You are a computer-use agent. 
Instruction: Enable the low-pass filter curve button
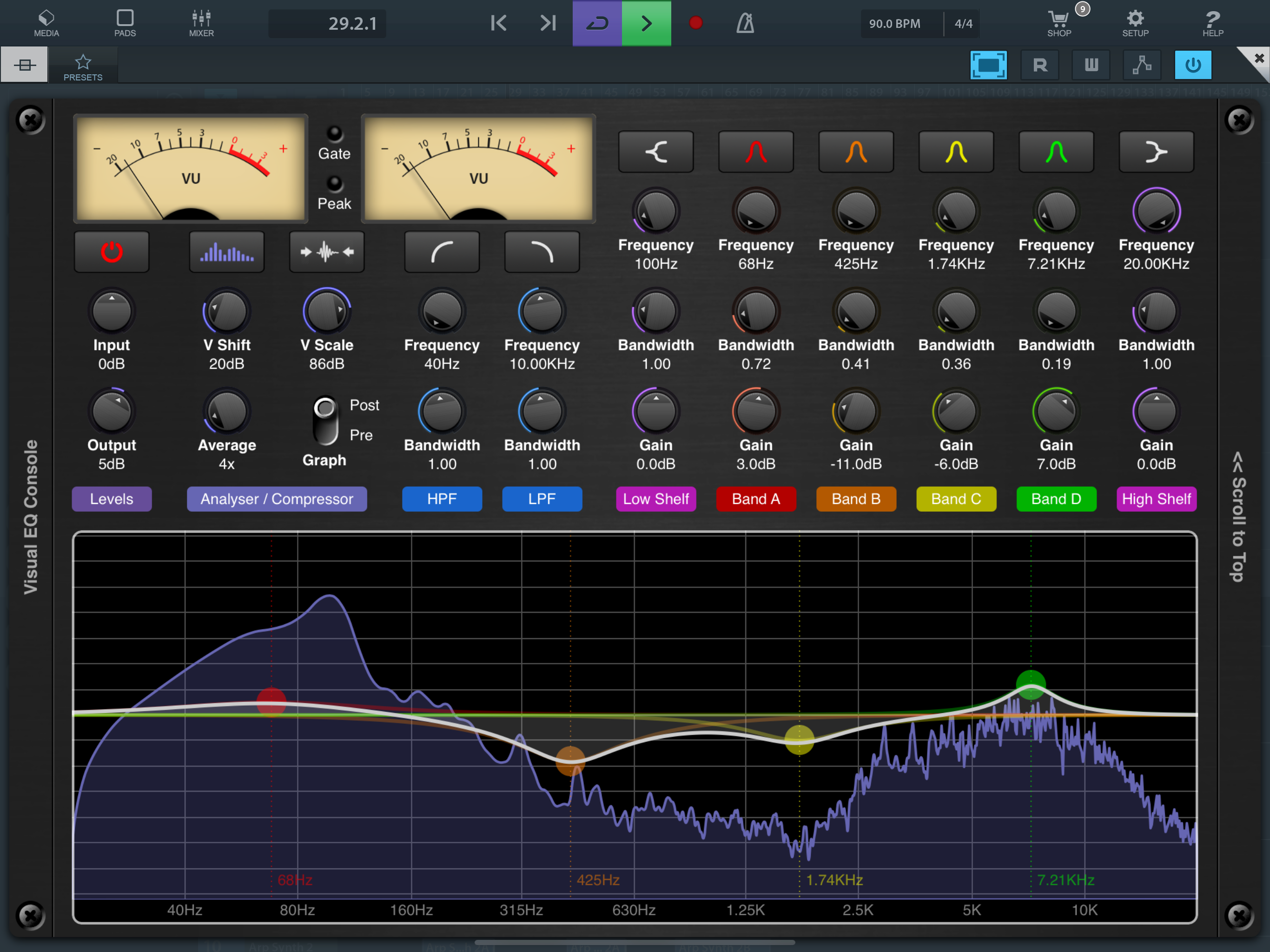coord(542,252)
